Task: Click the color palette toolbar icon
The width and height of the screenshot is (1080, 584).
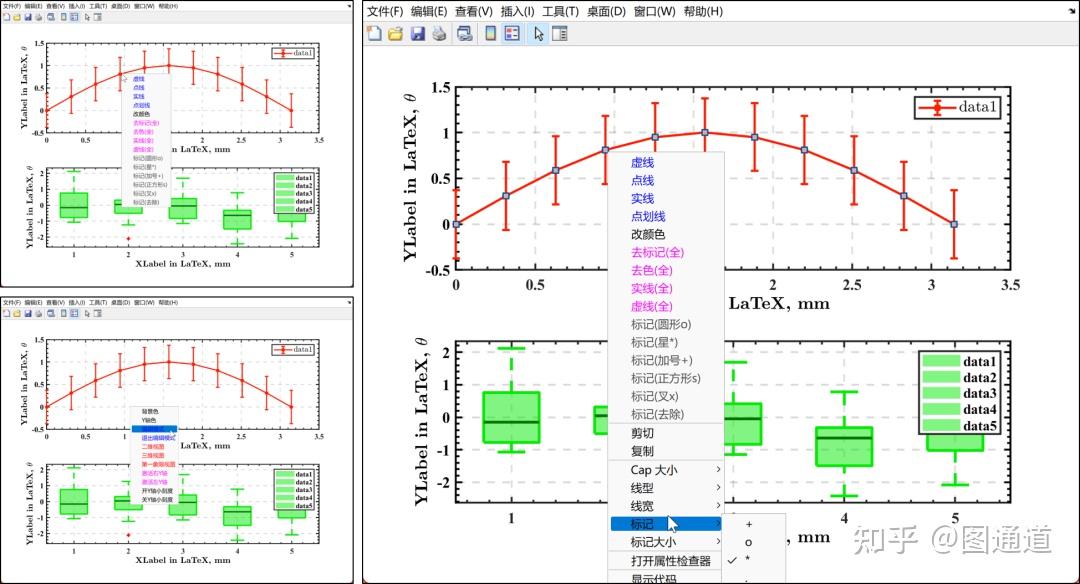Action: point(490,33)
